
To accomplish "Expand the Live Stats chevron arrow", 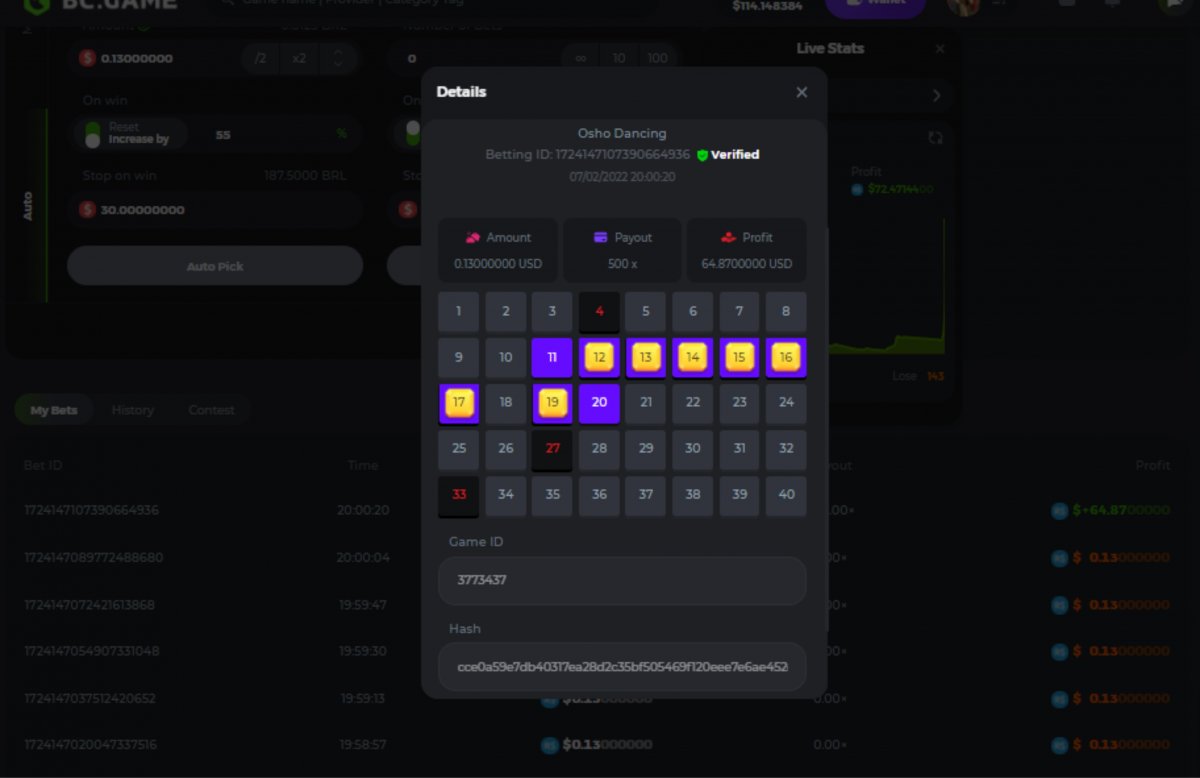I will (936, 96).
